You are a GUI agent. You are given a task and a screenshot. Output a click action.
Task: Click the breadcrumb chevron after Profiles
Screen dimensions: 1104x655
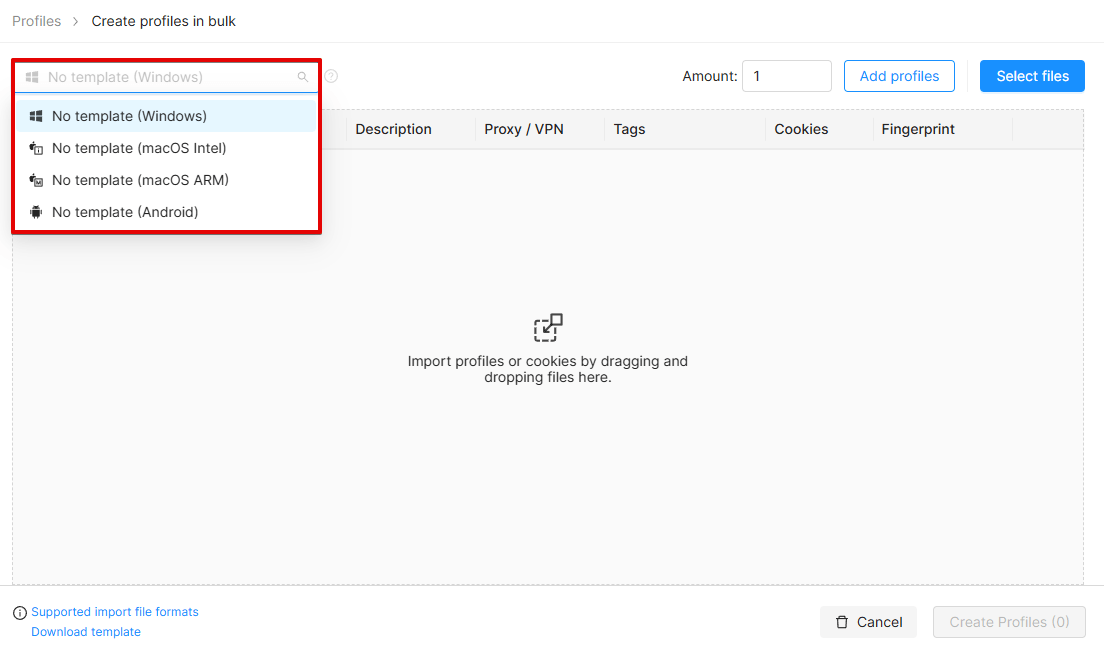point(75,21)
